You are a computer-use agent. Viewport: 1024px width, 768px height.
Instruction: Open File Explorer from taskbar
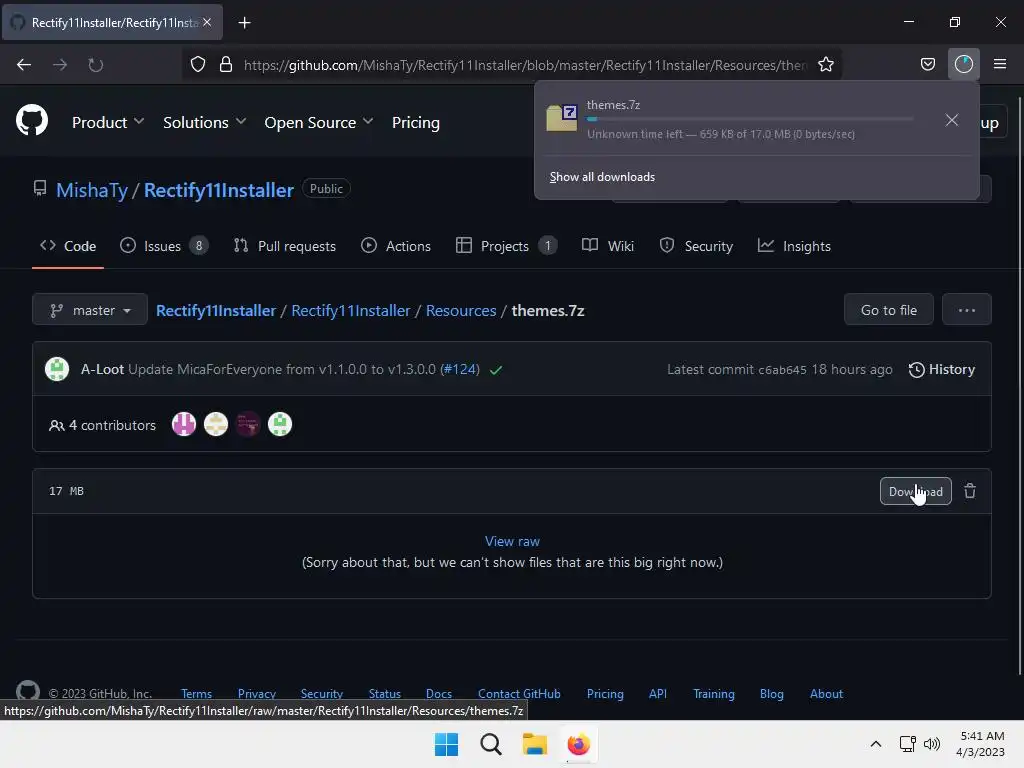pos(534,744)
